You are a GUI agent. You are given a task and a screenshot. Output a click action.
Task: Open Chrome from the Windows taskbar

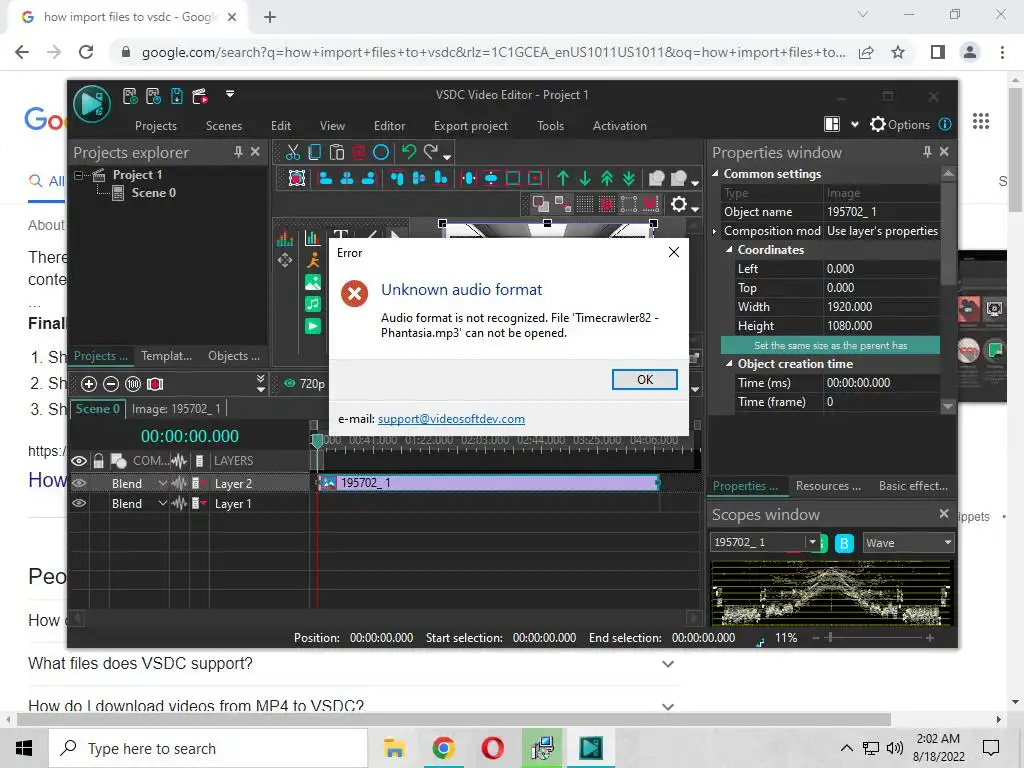443,748
